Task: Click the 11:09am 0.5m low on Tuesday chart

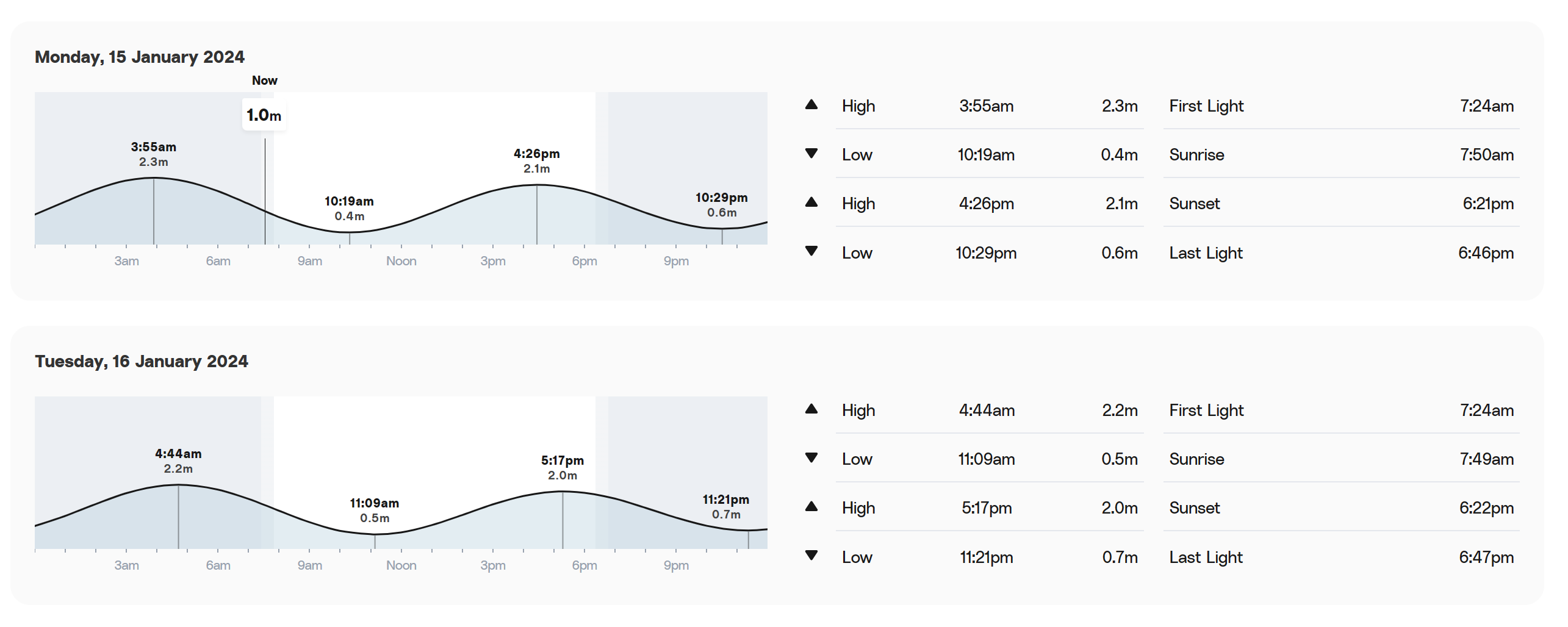Action: tap(375, 511)
